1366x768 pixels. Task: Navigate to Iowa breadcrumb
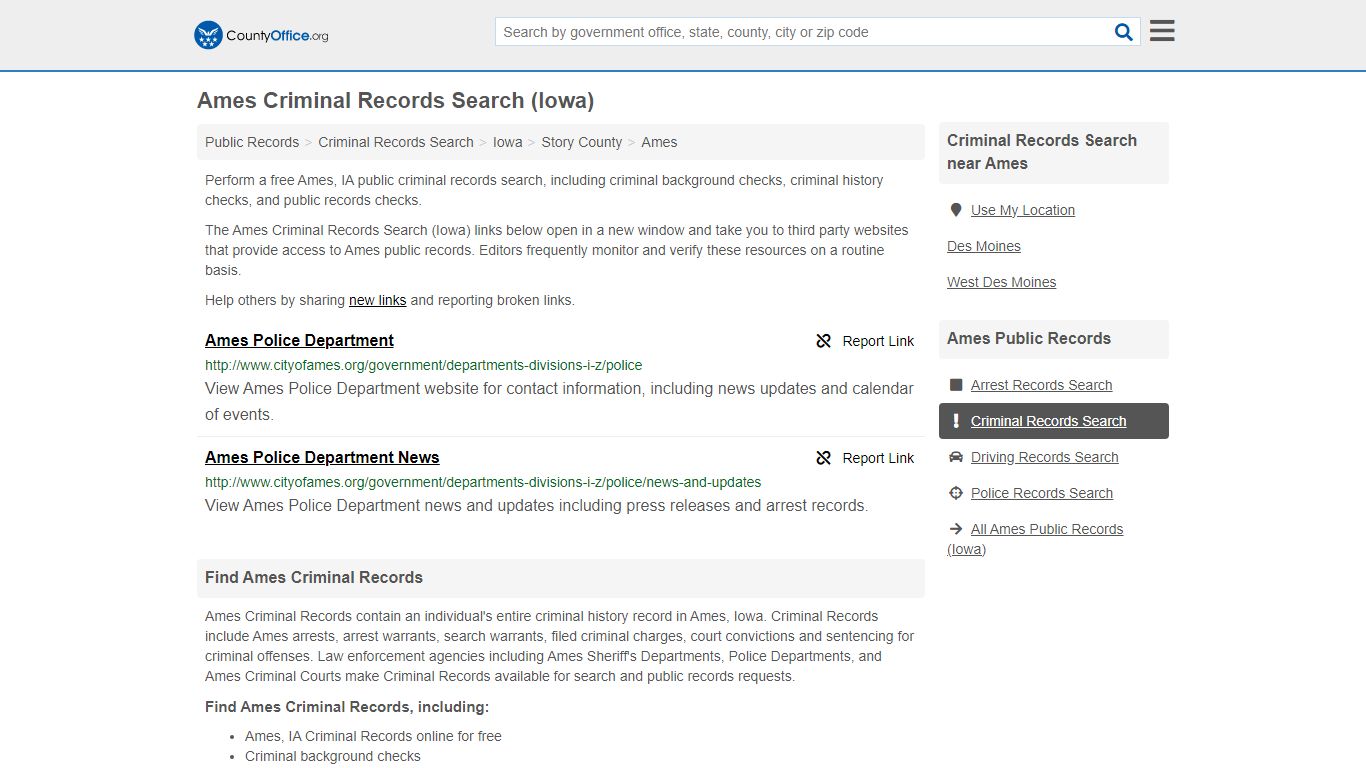pyautogui.click(x=508, y=142)
